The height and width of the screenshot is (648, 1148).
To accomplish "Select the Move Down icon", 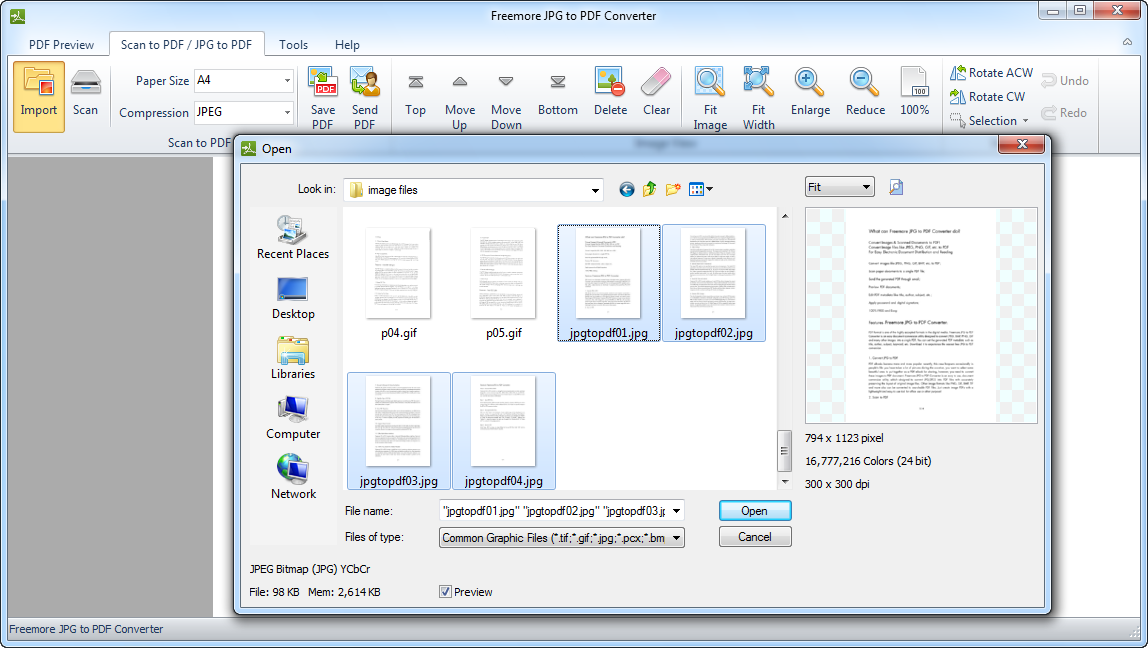I will (x=506, y=90).
